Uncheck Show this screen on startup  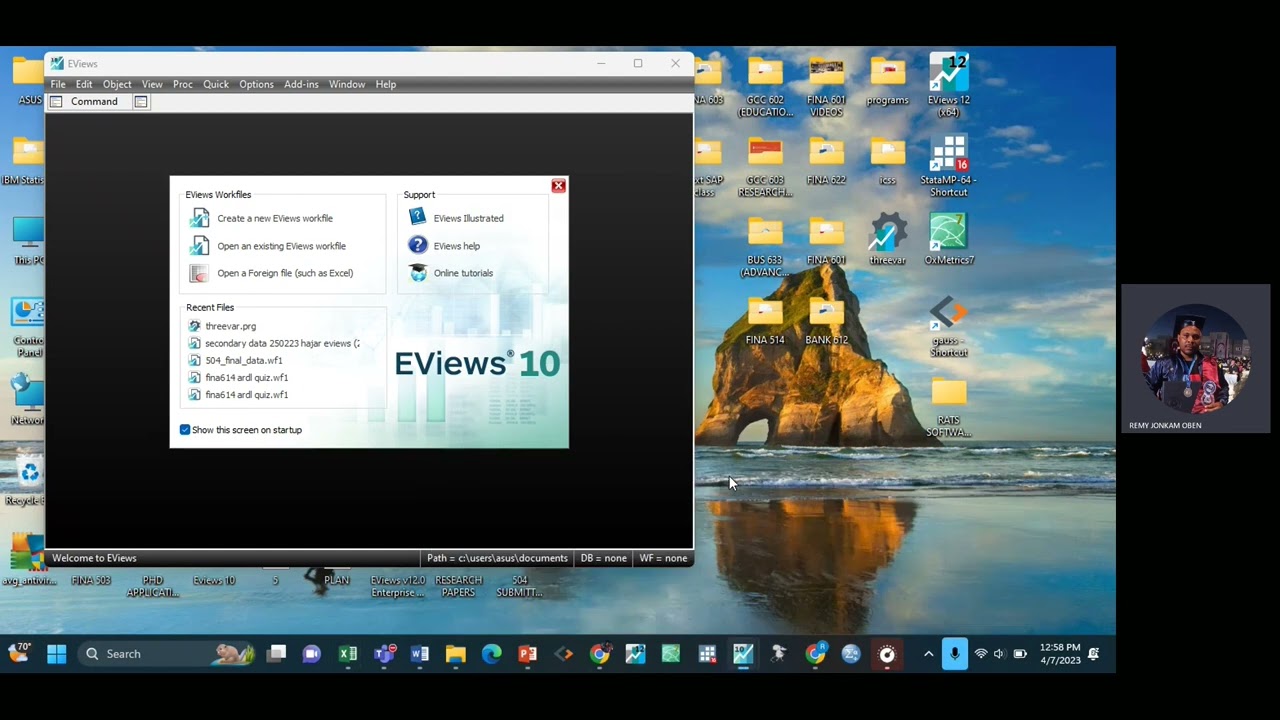185,430
